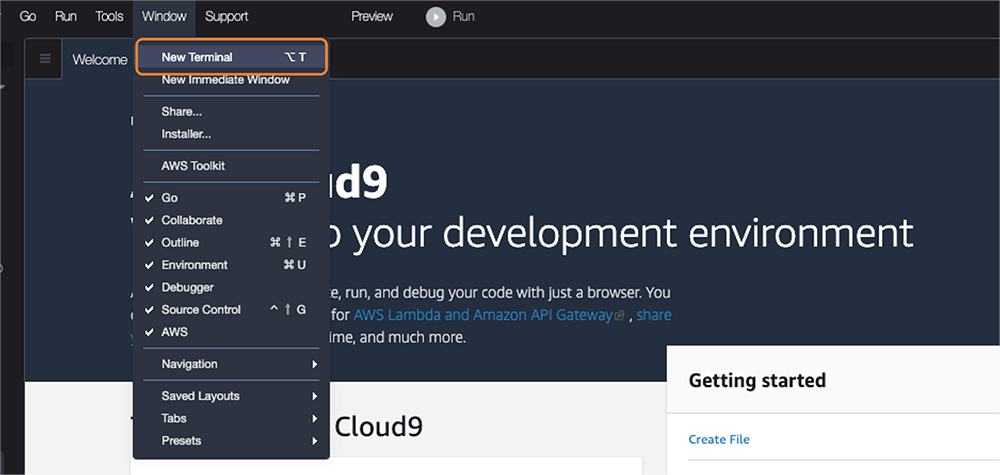
Task: Toggle the Outline panel visibility
Action: coord(180,243)
